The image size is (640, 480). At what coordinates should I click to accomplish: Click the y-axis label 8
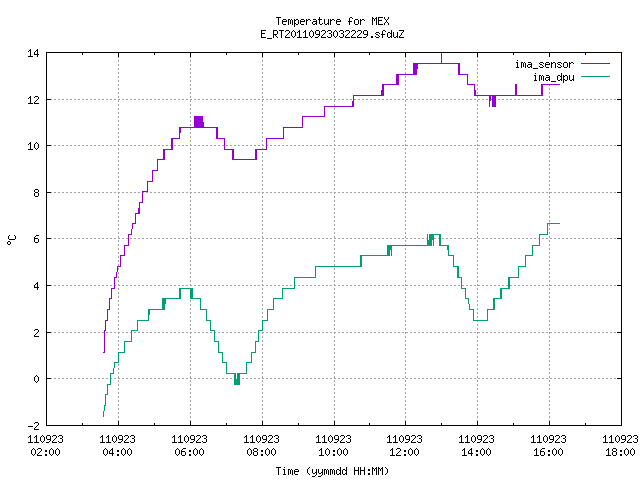[36, 193]
